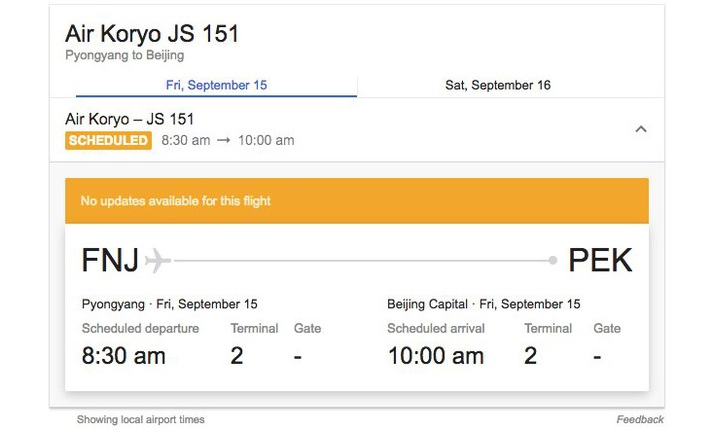Click the 8:30 am scheduled departure time
The height and width of the screenshot is (435, 721).
click(x=123, y=355)
